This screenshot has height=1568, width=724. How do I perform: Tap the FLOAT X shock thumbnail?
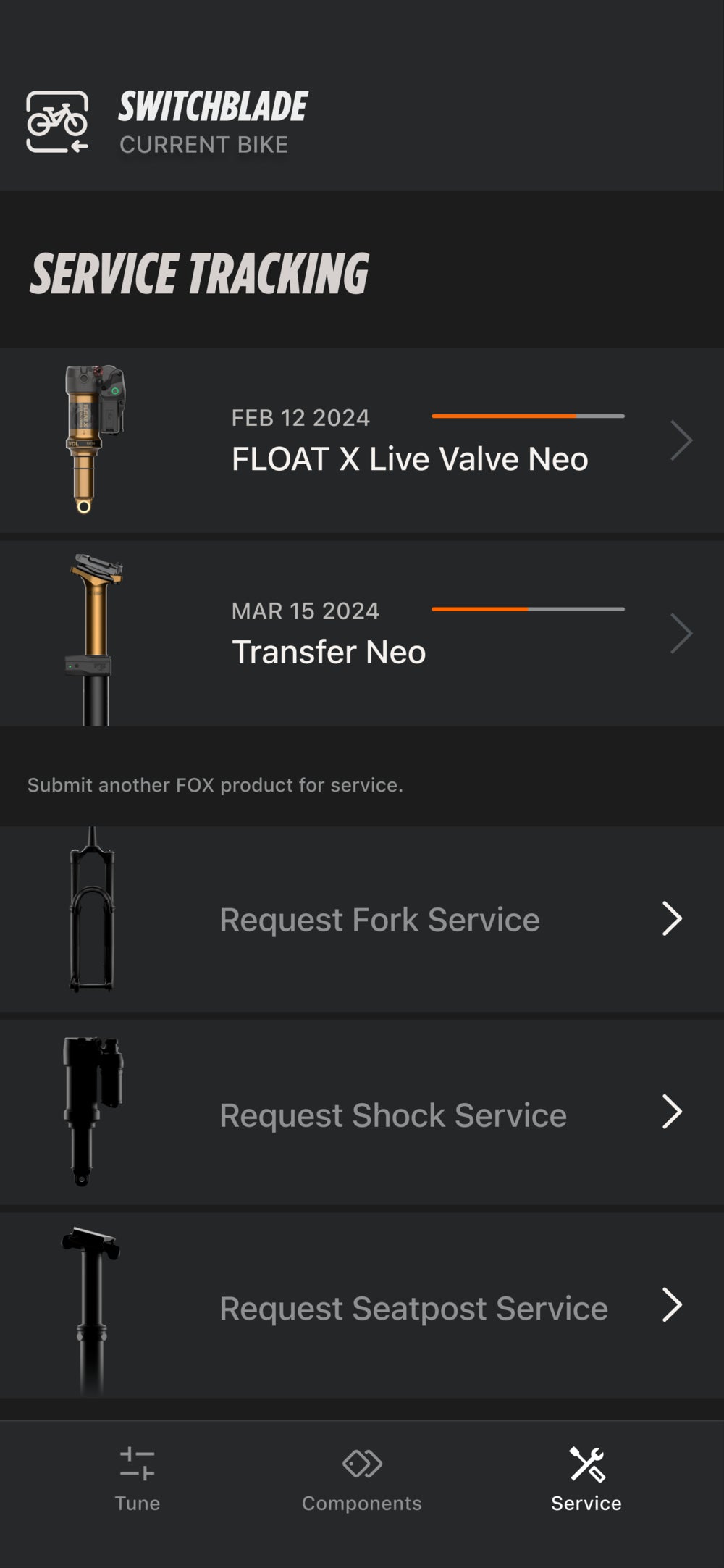[94, 440]
